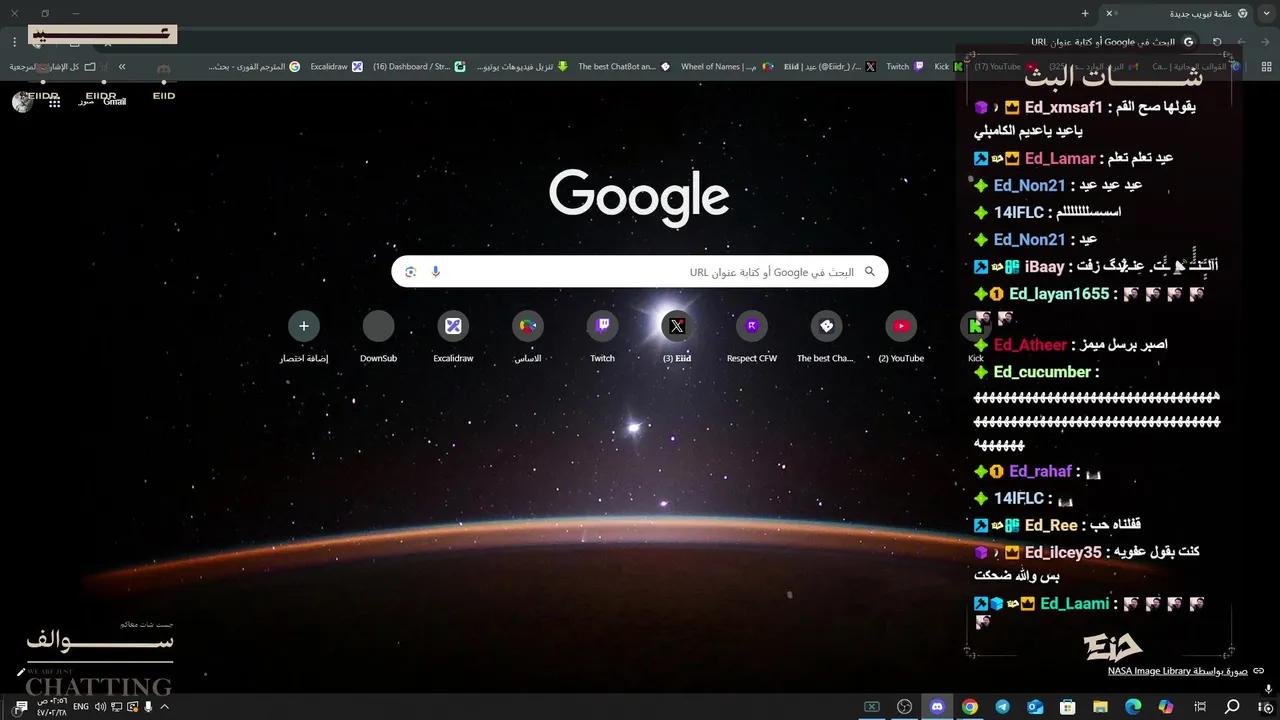This screenshot has height=720, width=1280.
Task: Open the volume control in system tray
Action: tap(100, 707)
